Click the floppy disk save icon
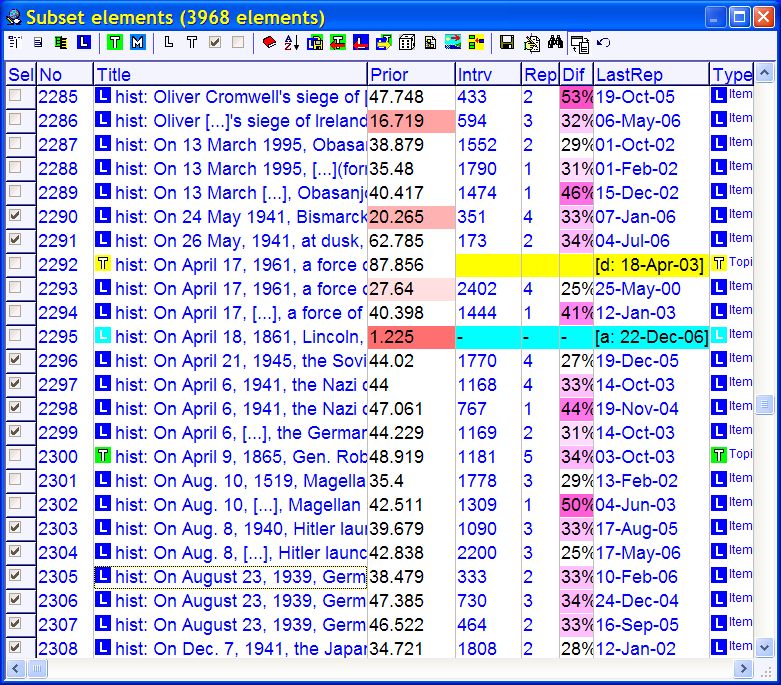This screenshot has height=685, width=781. pos(507,43)
